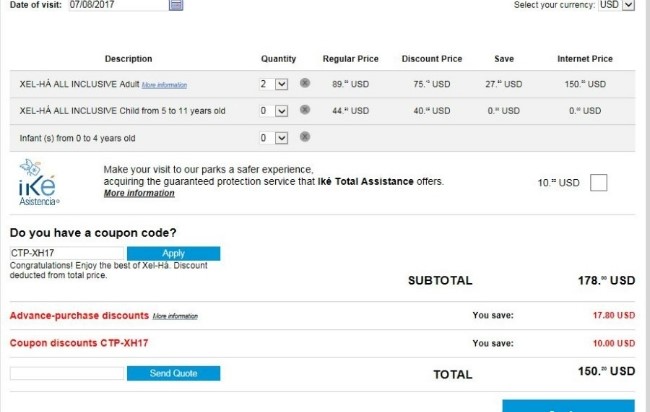The image size is (650, 412).
Task: Open the currency selector showing USD
Action: point(616,5)
